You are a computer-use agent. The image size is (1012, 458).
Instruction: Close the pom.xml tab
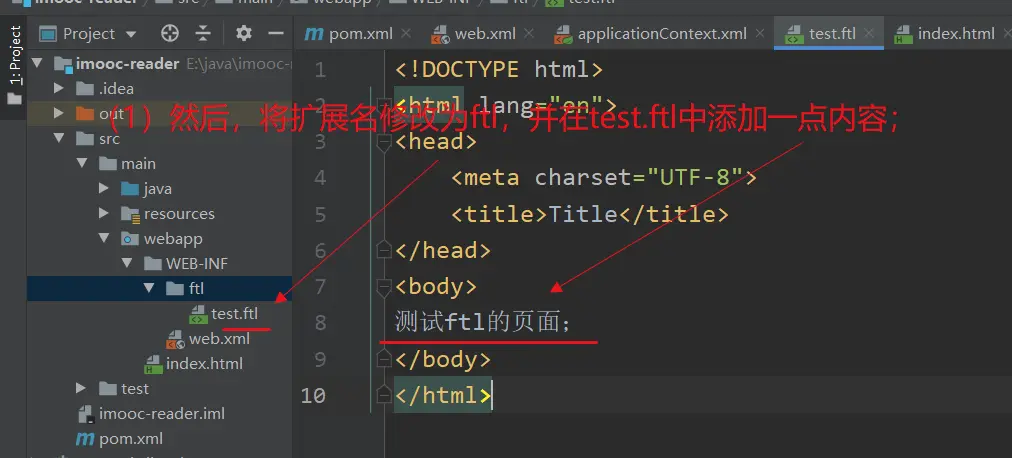[405, 33]
